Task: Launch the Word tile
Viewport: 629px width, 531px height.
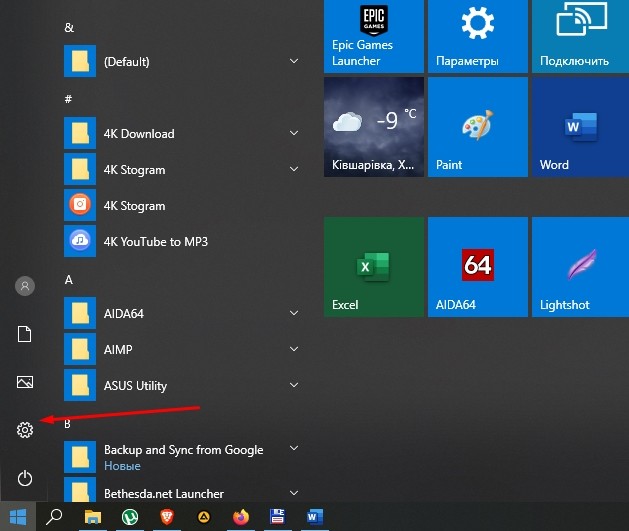Action: [x=580, y=127]
